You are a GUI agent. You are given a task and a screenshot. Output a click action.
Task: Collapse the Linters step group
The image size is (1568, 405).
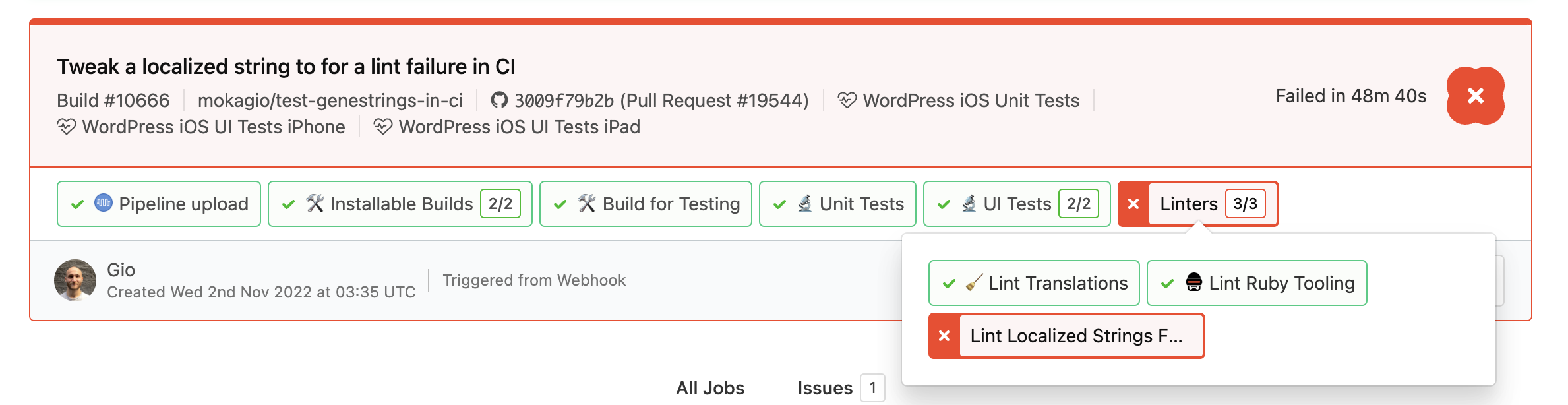[x=1198, y=204]
